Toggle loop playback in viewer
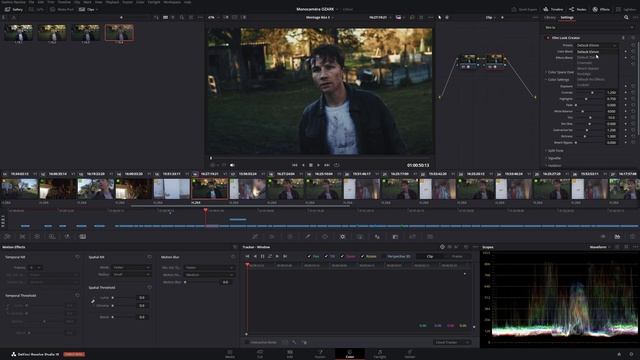 click(336, 165)
